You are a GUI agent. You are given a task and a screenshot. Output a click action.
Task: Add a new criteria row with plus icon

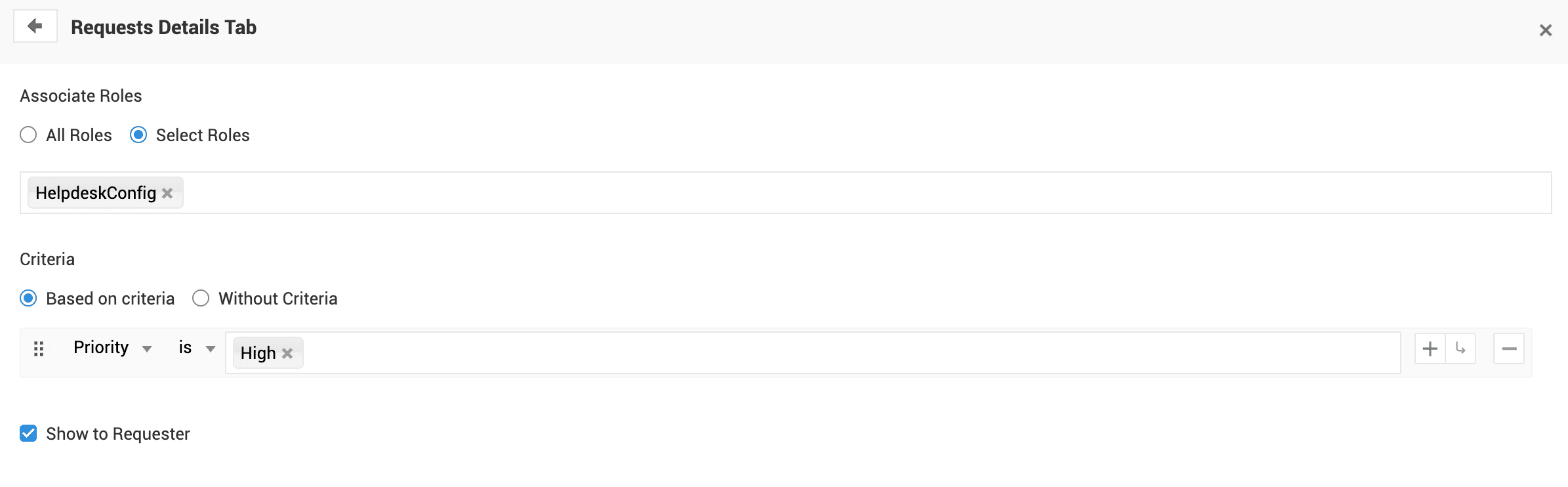click(x=1430, y=349)
